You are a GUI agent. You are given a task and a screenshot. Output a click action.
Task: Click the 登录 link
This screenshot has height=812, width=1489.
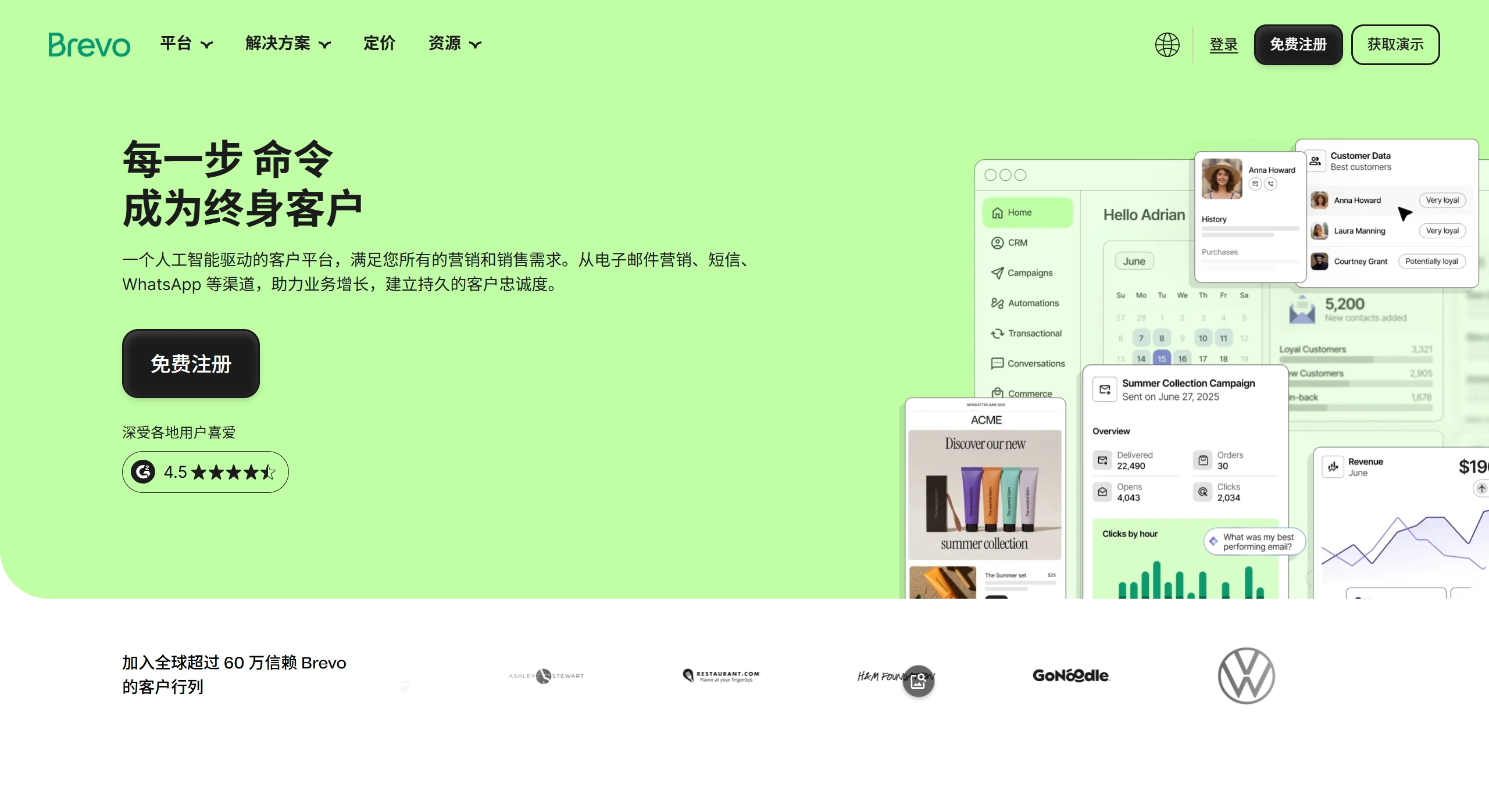pos(1223,45)
